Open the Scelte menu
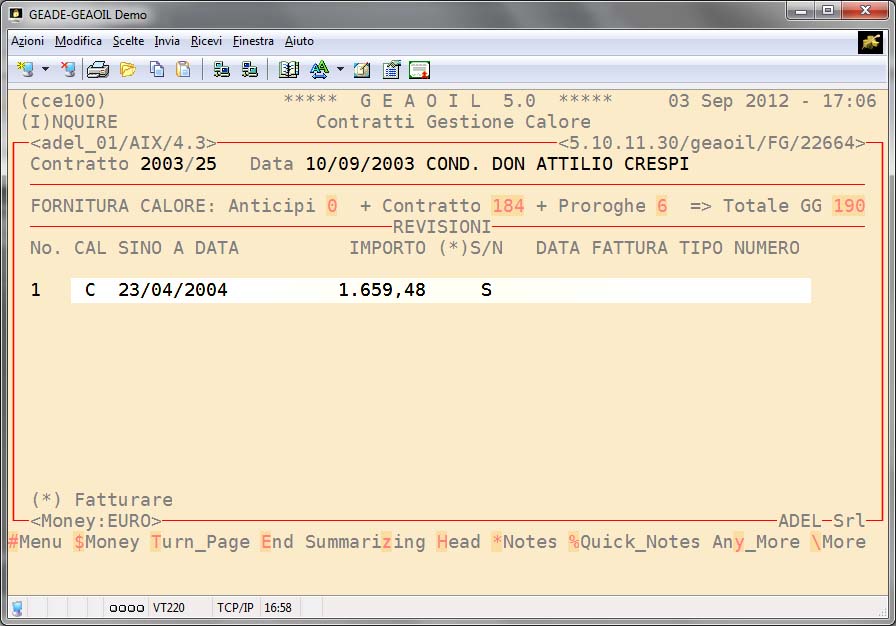This screenshot has height=626, width=896. click(x=128, y=41)
